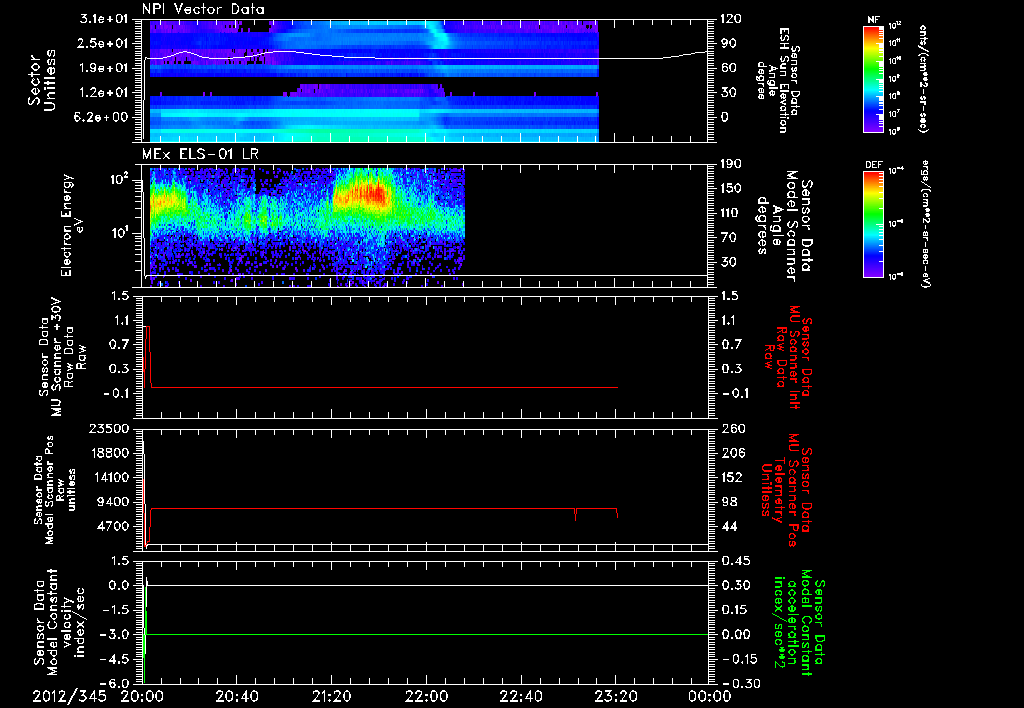Click the white sun elevation curve in NPI panel
This screenshot has height=708, width=1024.
[x=424, y=58]
